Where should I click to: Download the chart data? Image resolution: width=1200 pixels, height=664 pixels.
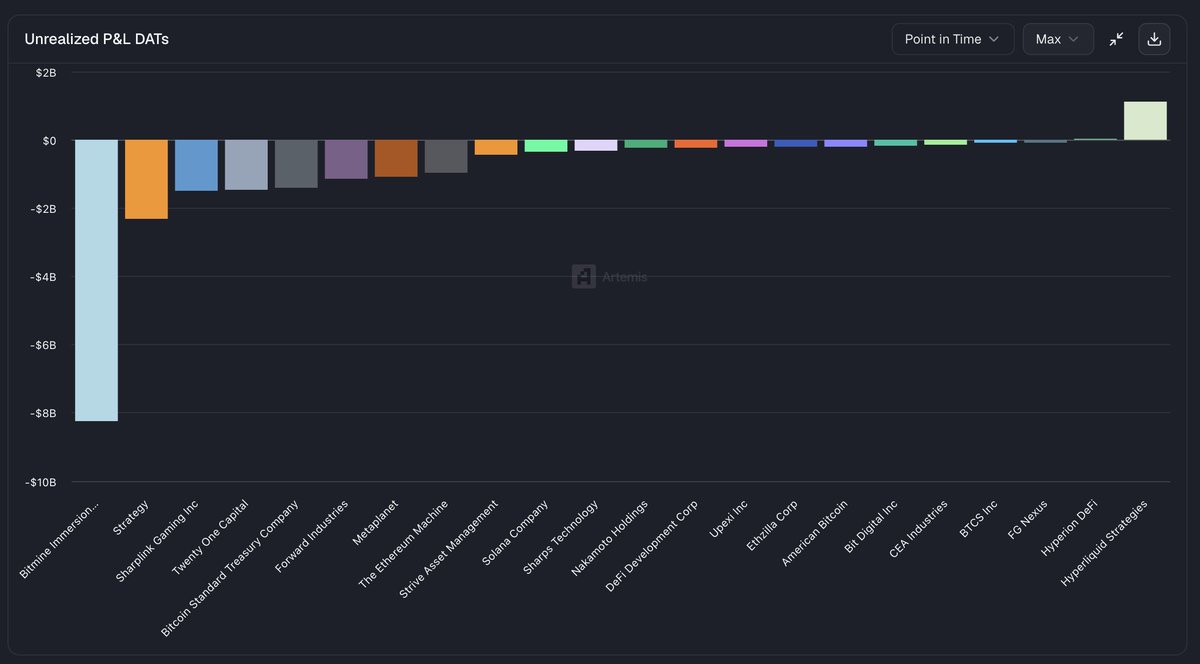click(x=1154, y=39)
